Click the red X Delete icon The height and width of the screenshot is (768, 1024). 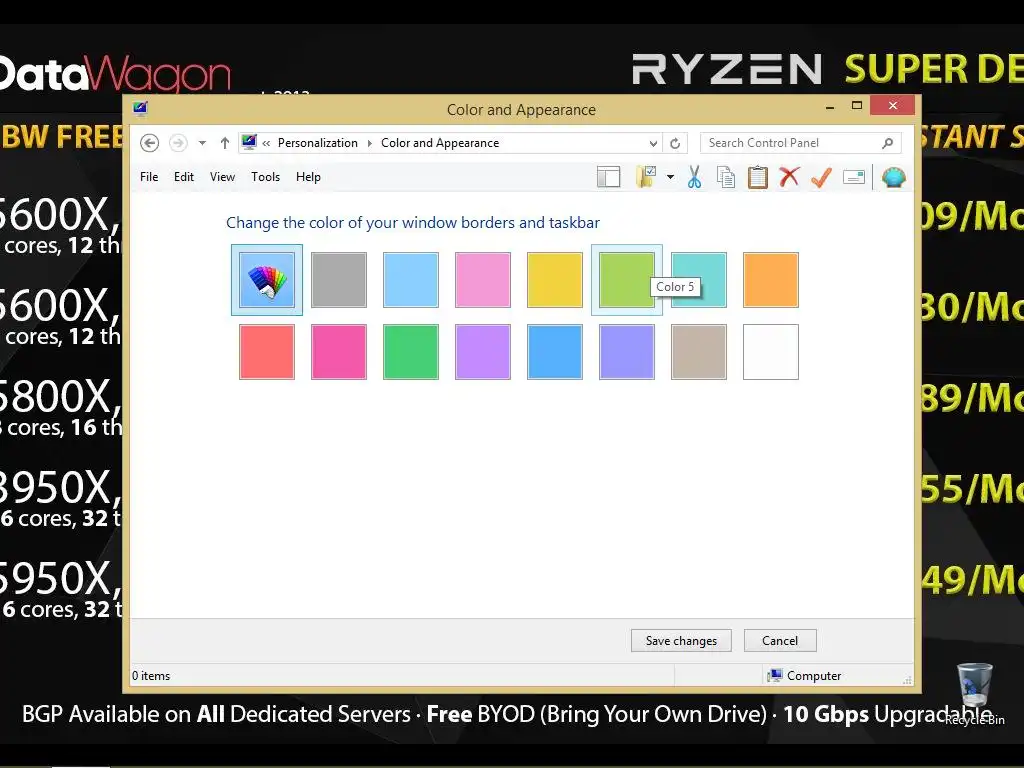789,176
